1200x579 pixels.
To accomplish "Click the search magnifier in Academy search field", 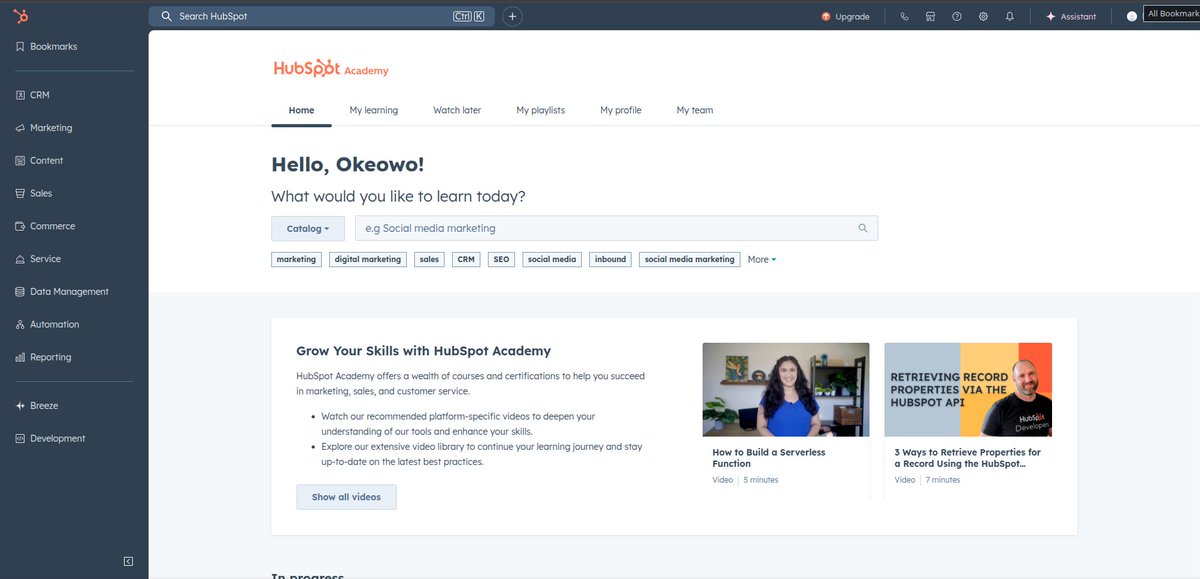I will pos(863,228).
